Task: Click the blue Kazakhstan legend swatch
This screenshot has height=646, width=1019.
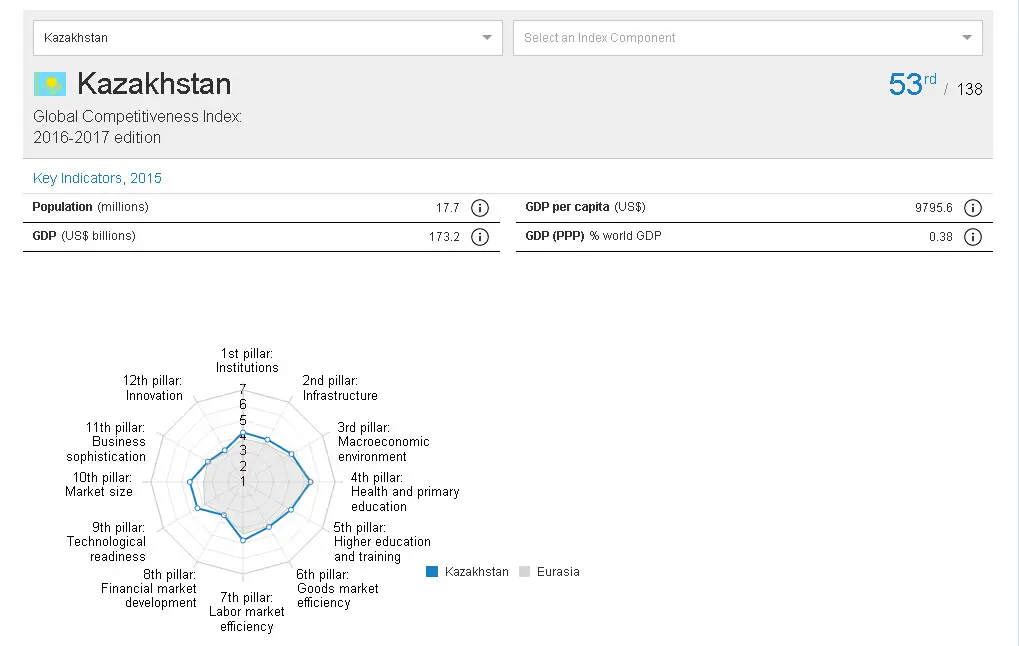Action: pos(432,572)
